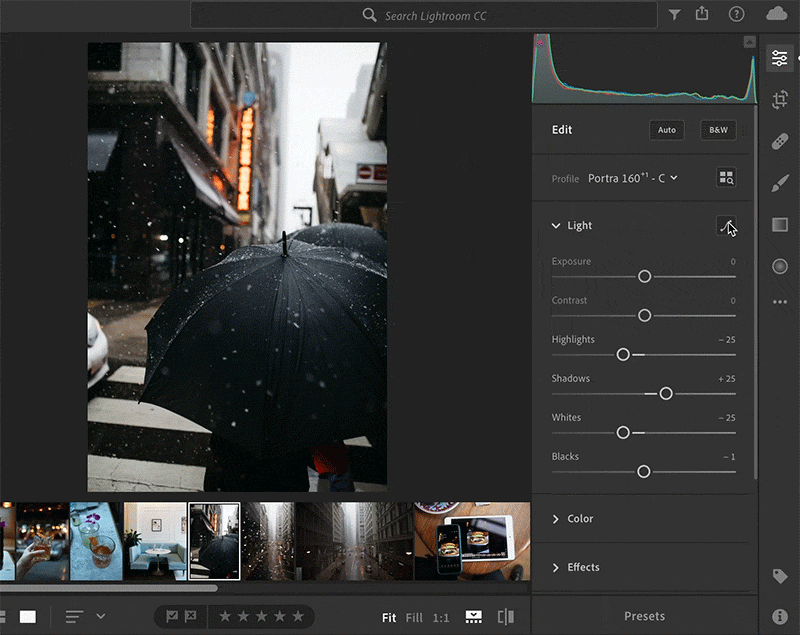The height and width of the screenshot is (635, 800).
Task: Click the Auto edit button
Action: click(x=666, y=130)
